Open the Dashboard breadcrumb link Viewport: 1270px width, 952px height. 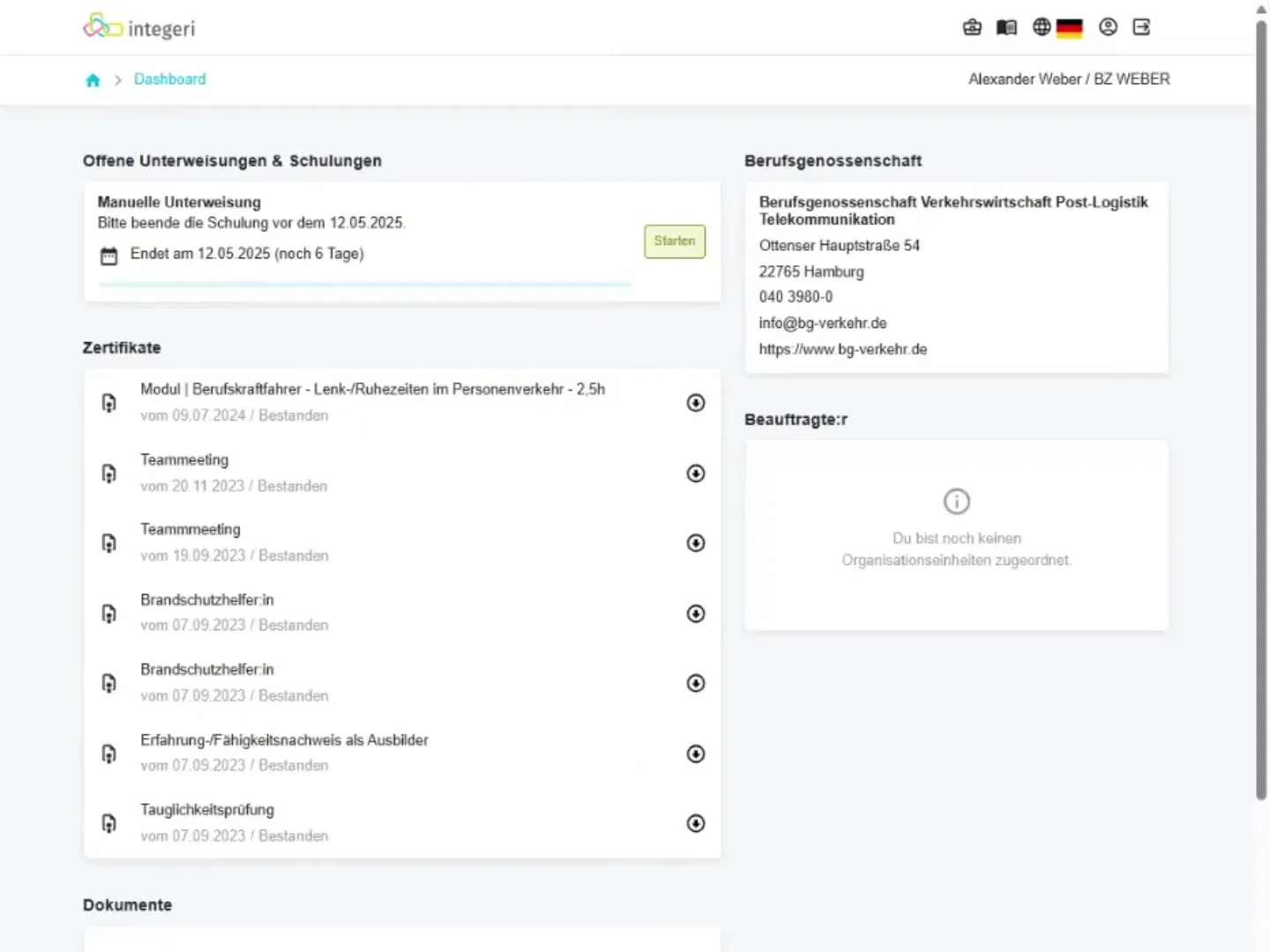point(170,79)
